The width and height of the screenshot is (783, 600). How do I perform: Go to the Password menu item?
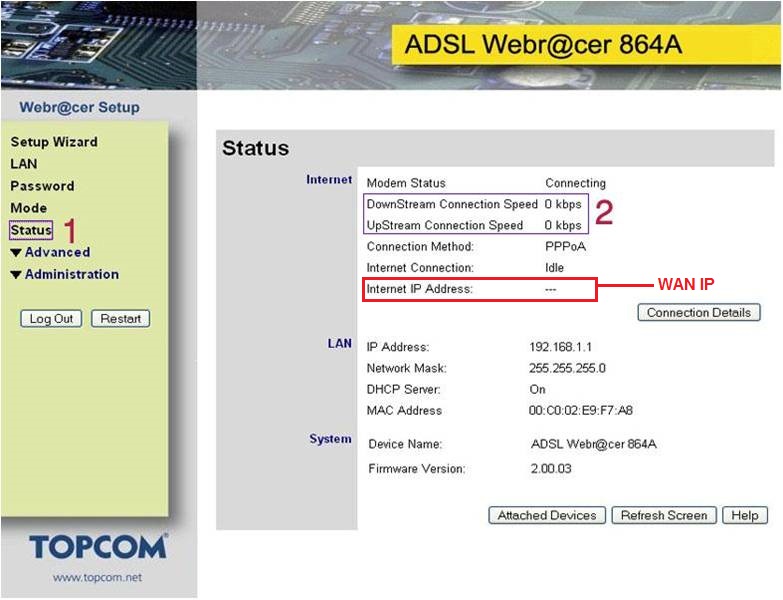coord(42,186)
